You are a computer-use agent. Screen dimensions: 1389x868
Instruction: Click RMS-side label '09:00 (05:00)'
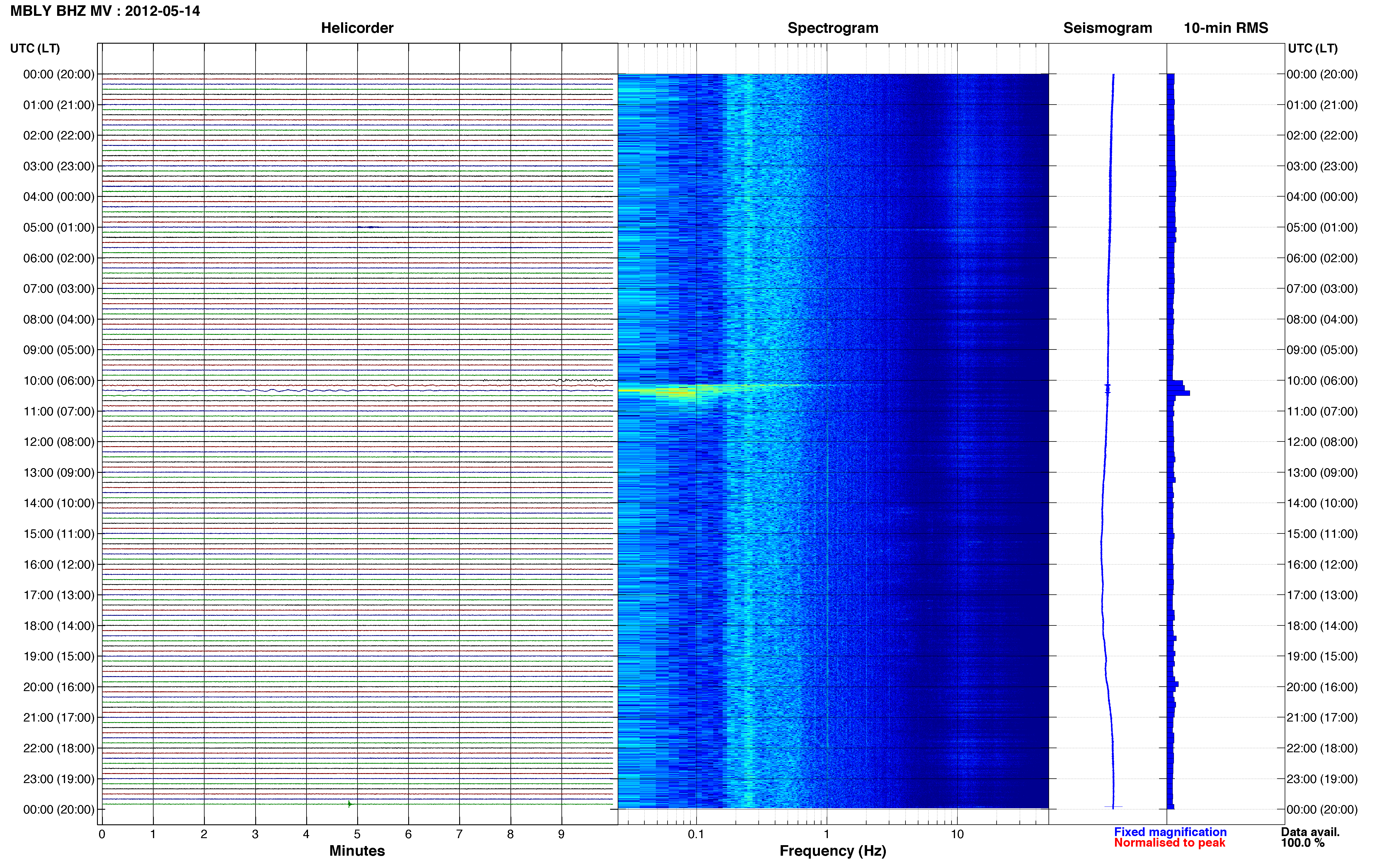(1322, 350)
